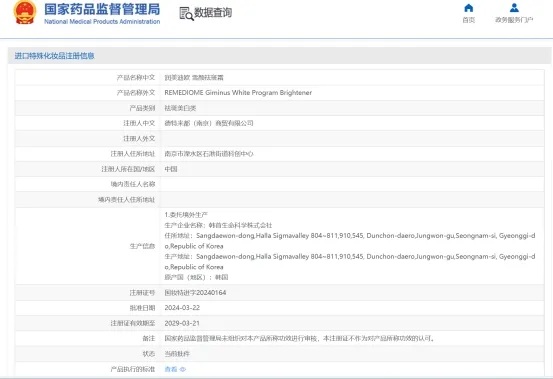
Task: Click the eye icon beside product standard link
Action: (x=183, y=369)
